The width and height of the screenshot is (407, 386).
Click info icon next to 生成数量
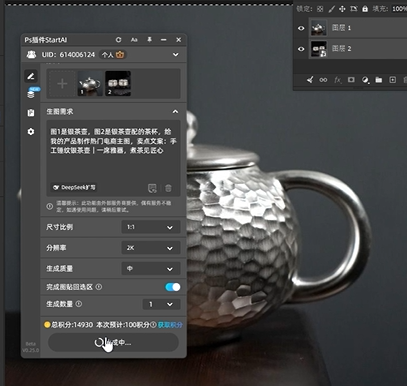(x=79, y=304)
